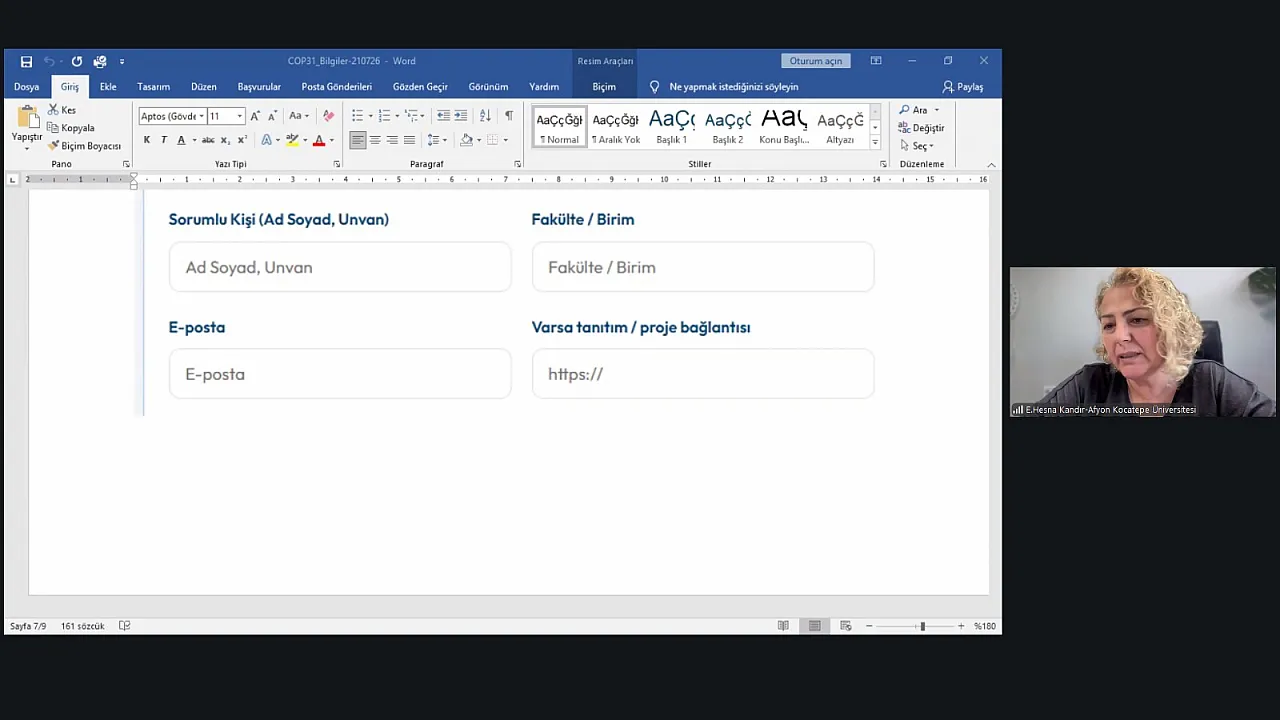Apply yellow text highlight color
Viewport: 1280px width, 720px height.
[291, 140]
